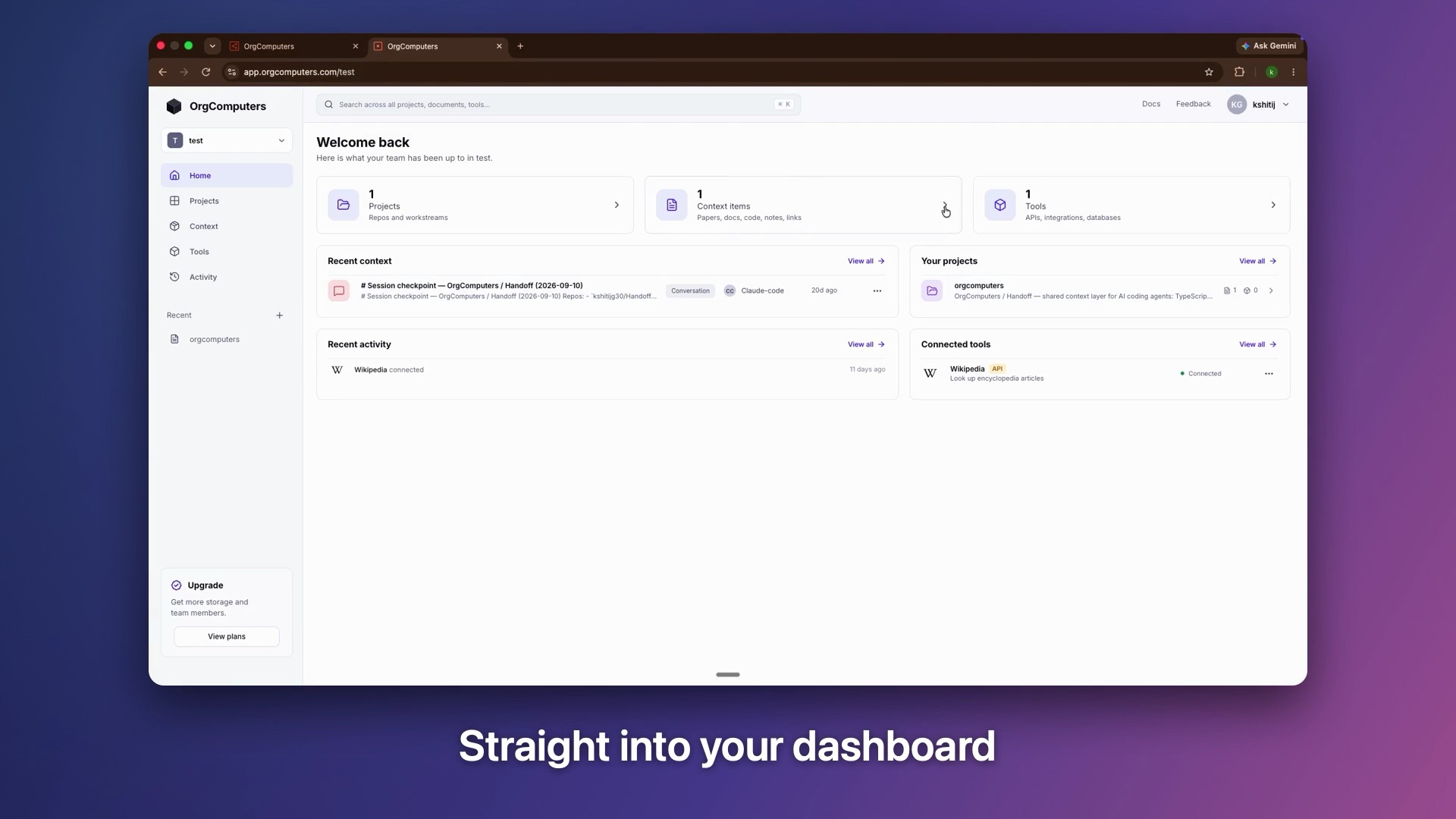Open the recent orgcomputers document
Screen dimensions: 1456x819
click(226, 339)
